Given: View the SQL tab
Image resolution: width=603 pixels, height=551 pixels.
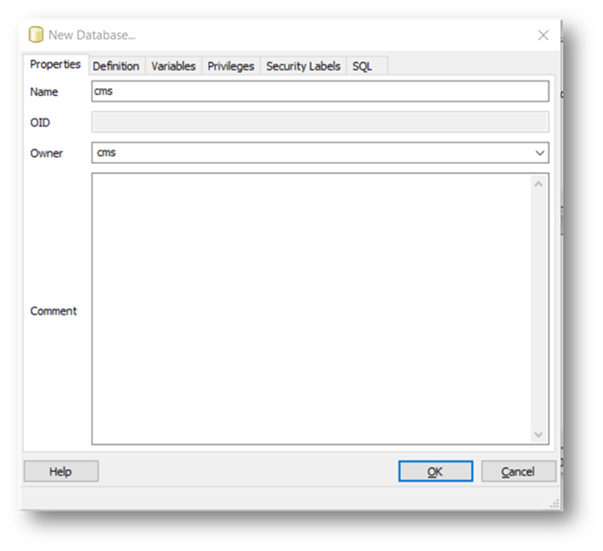Looking at the screenshot, I should pyautogui.click(x=362, y=66).
